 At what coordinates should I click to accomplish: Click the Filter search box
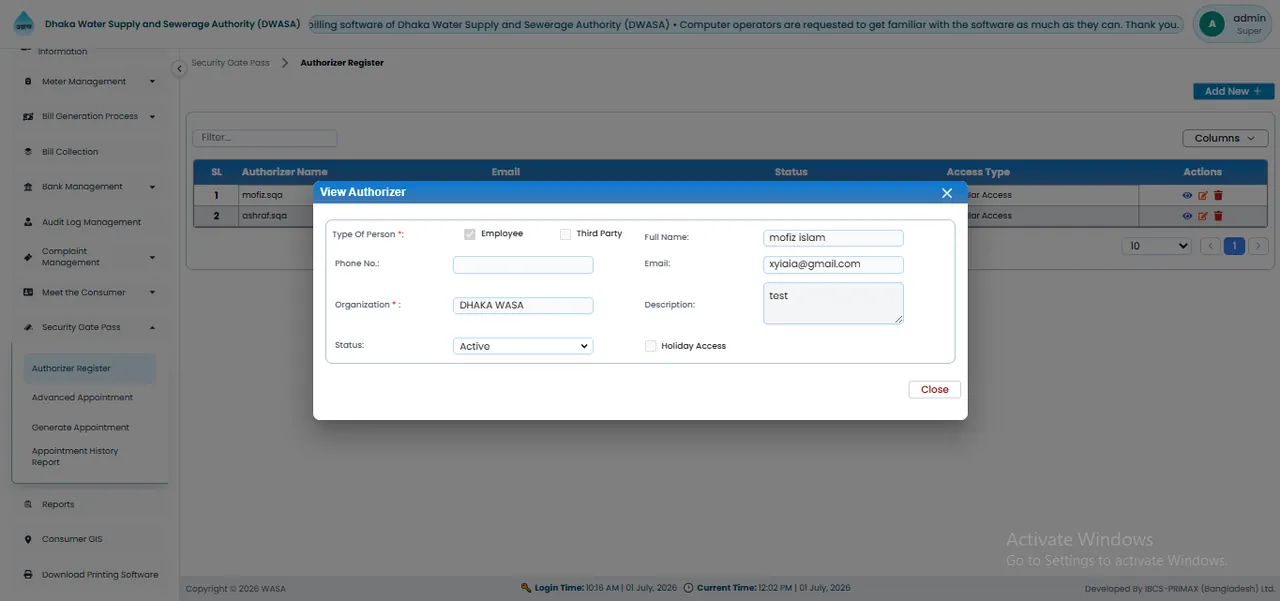265,138
